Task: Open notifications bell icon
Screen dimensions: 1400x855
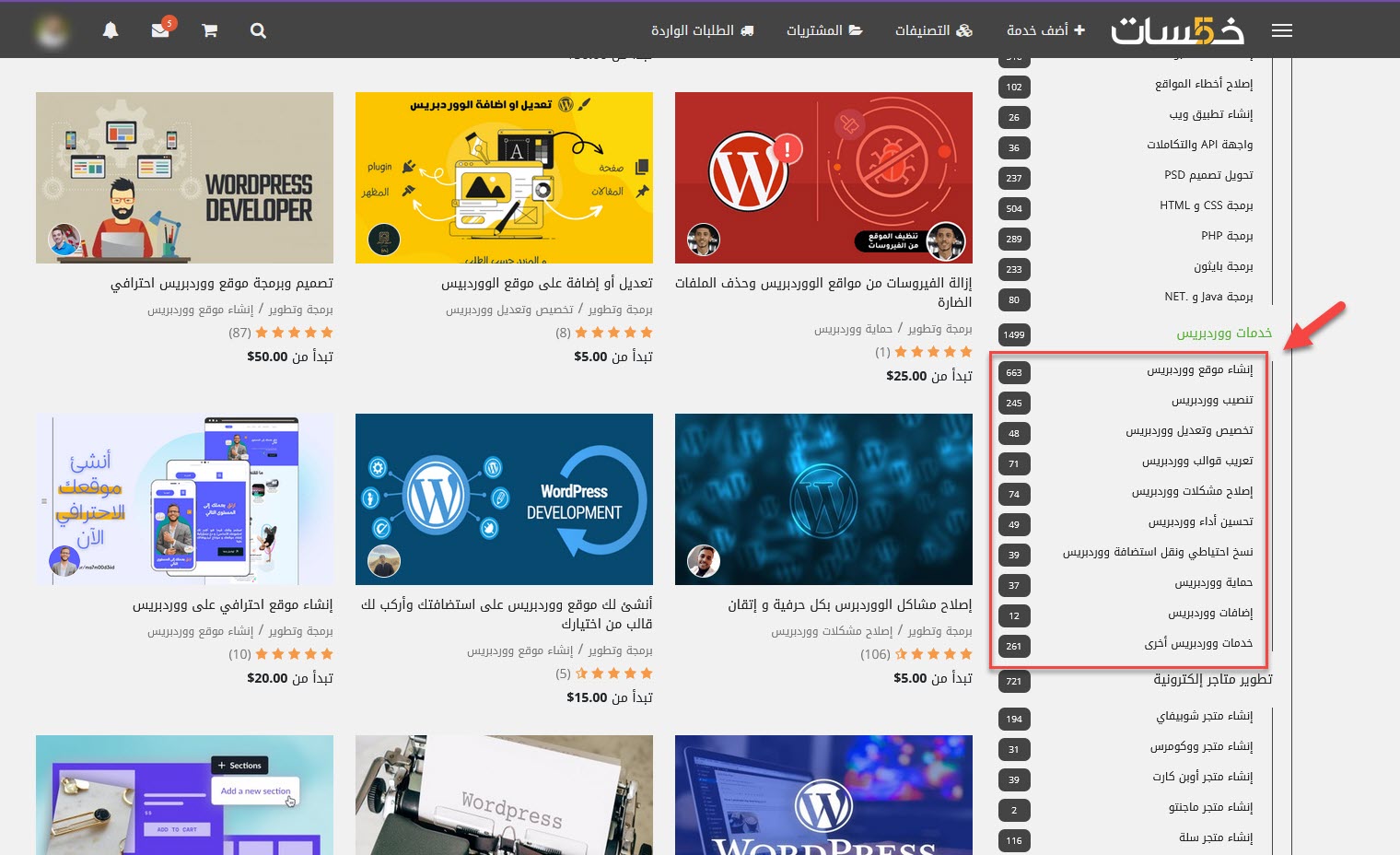Action: [111, 30]
